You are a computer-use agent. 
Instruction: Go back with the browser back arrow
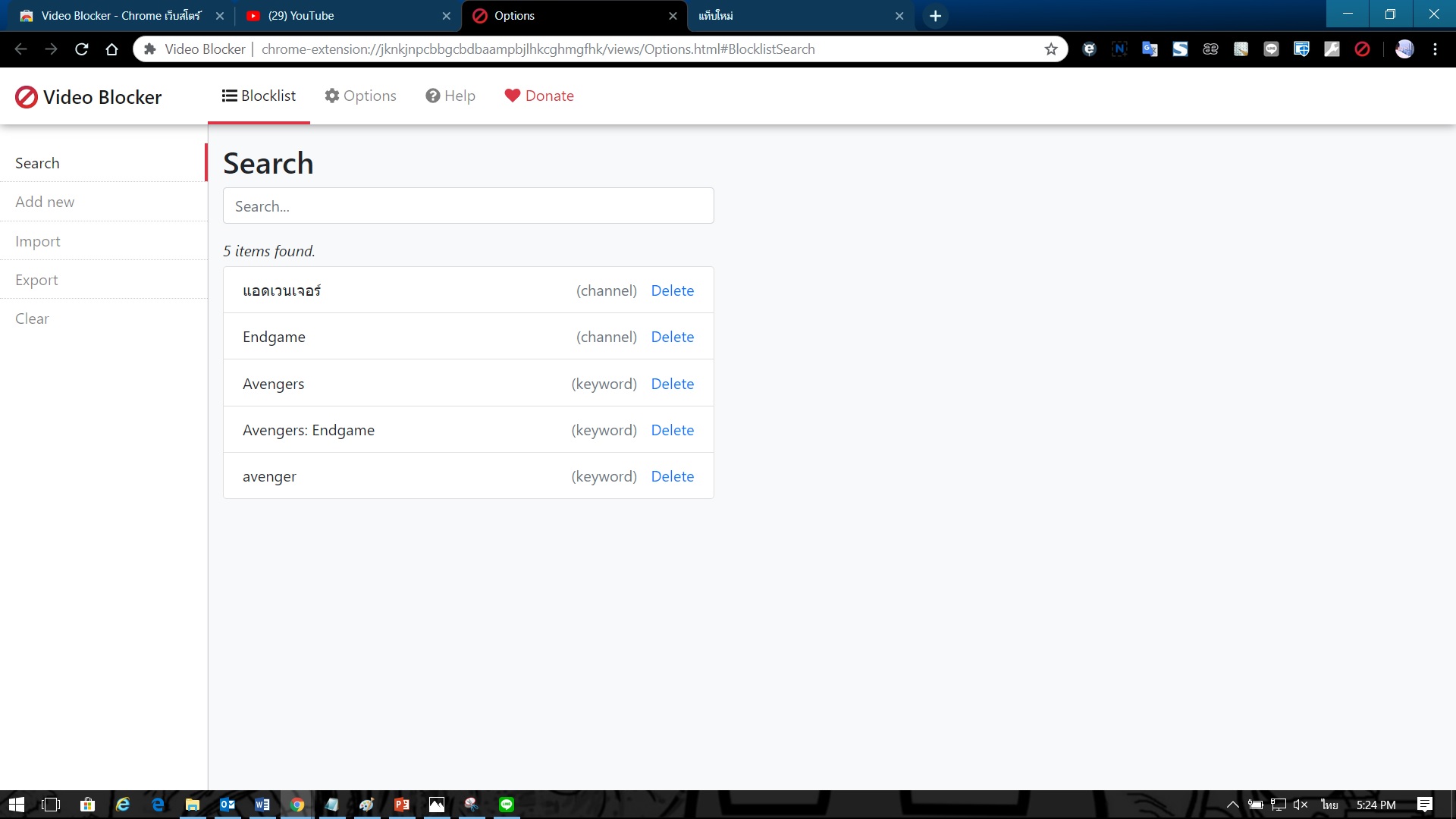(21, 49)
